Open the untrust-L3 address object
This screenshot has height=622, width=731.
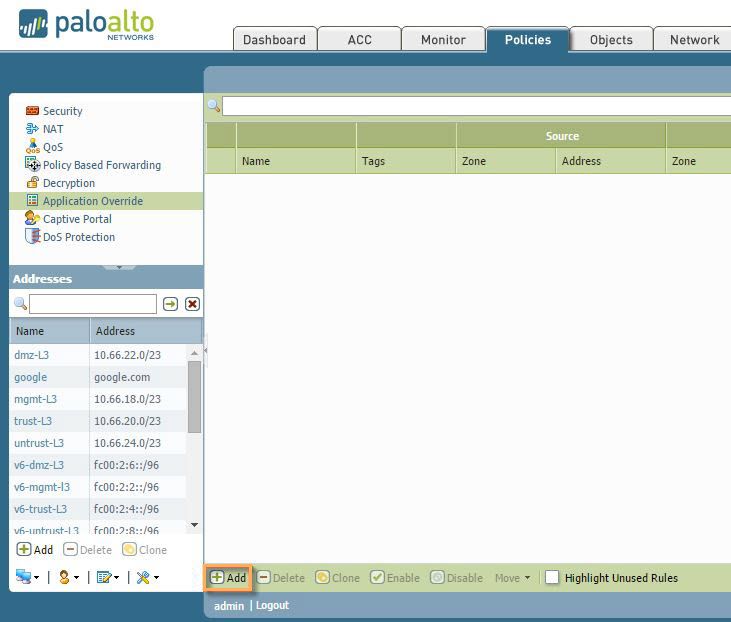(x=39, y=443)
